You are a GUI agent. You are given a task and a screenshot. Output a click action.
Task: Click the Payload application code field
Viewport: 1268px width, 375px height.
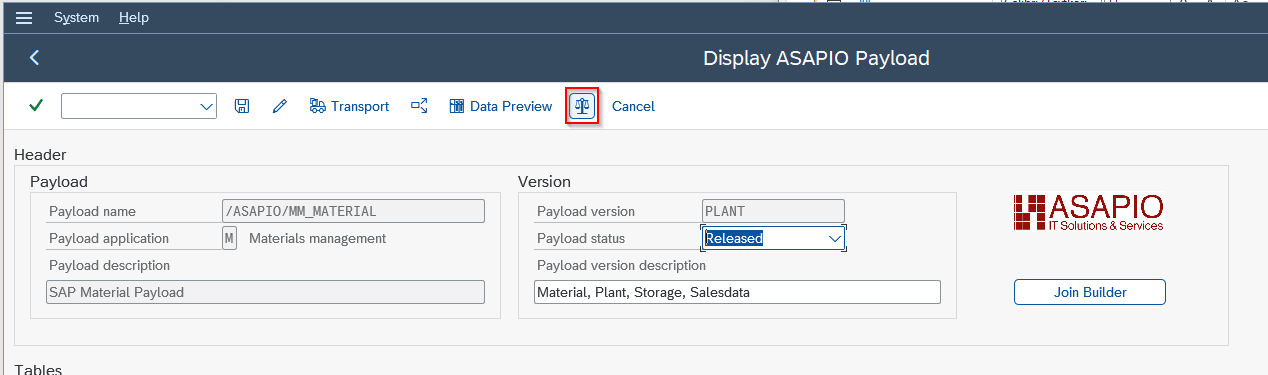click(229, 238)
